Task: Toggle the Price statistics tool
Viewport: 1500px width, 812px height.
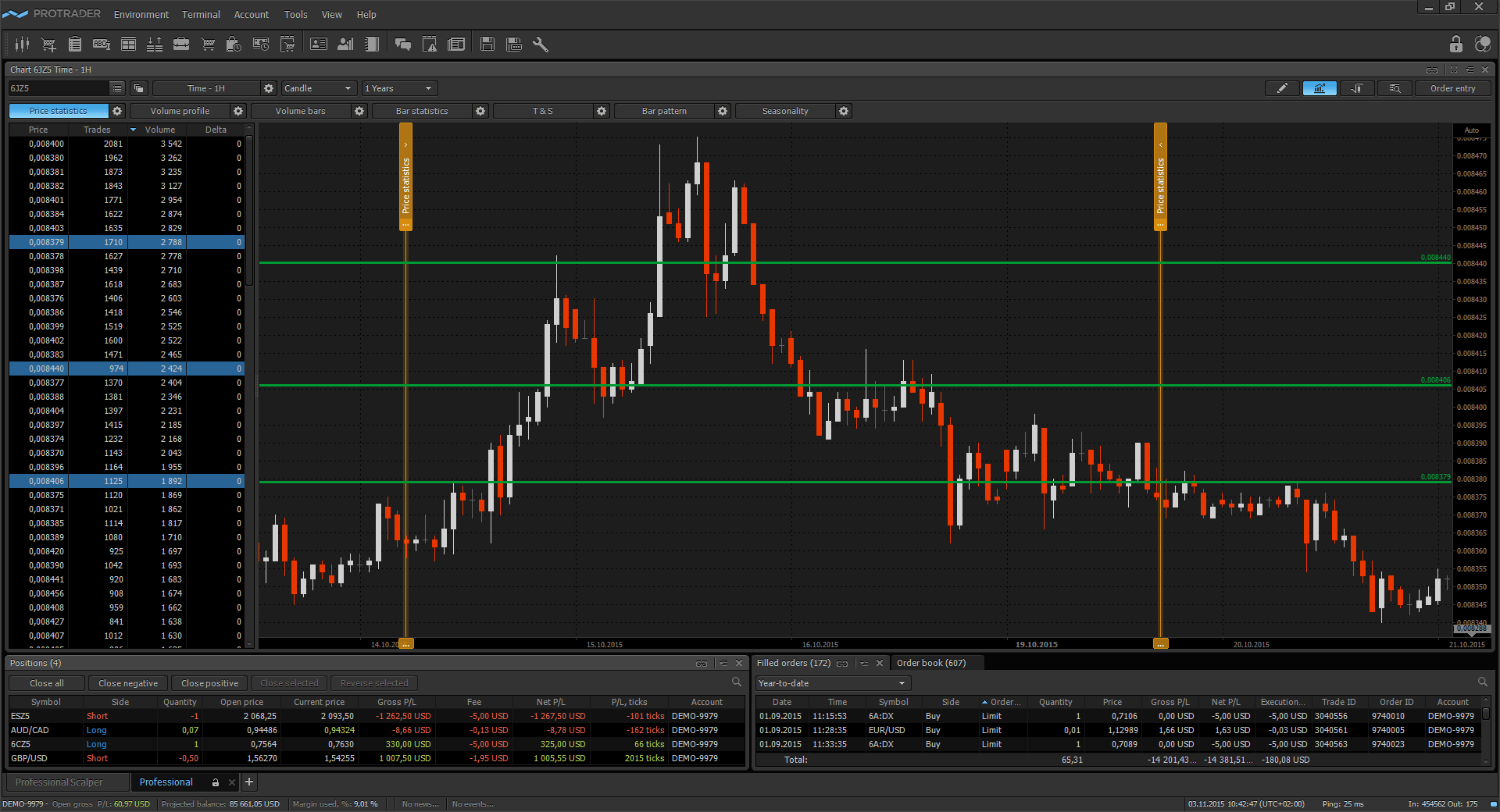Action: (59, 111)
